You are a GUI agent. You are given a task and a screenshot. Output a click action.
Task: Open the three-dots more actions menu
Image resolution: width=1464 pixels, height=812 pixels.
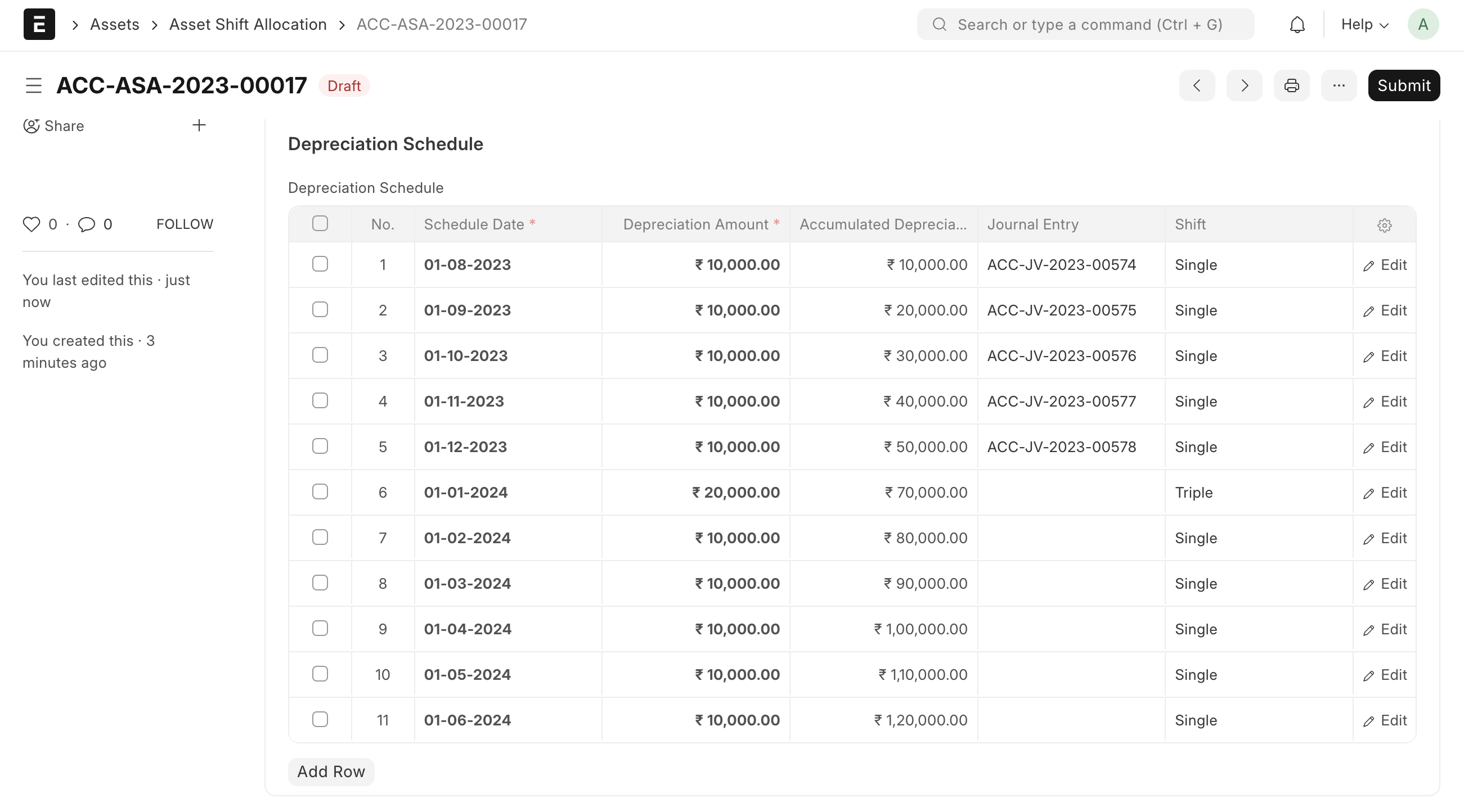1339,85
